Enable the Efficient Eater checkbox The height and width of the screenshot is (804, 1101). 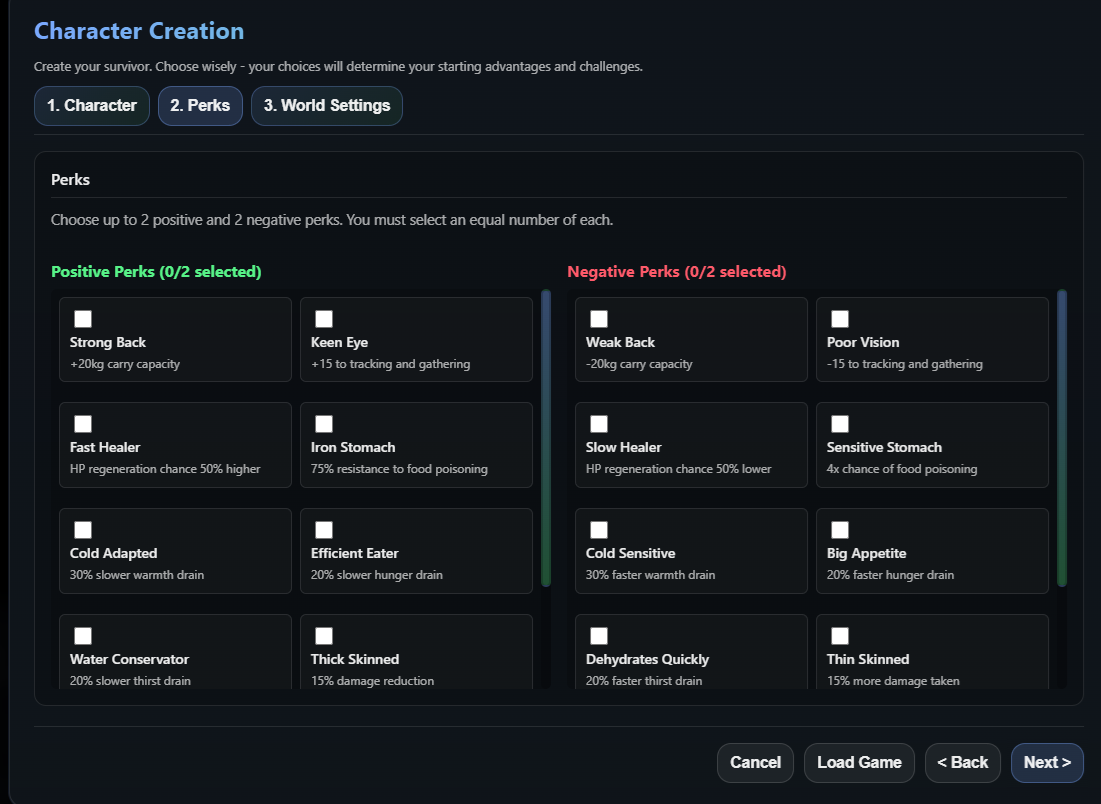[x=324, y=530]
